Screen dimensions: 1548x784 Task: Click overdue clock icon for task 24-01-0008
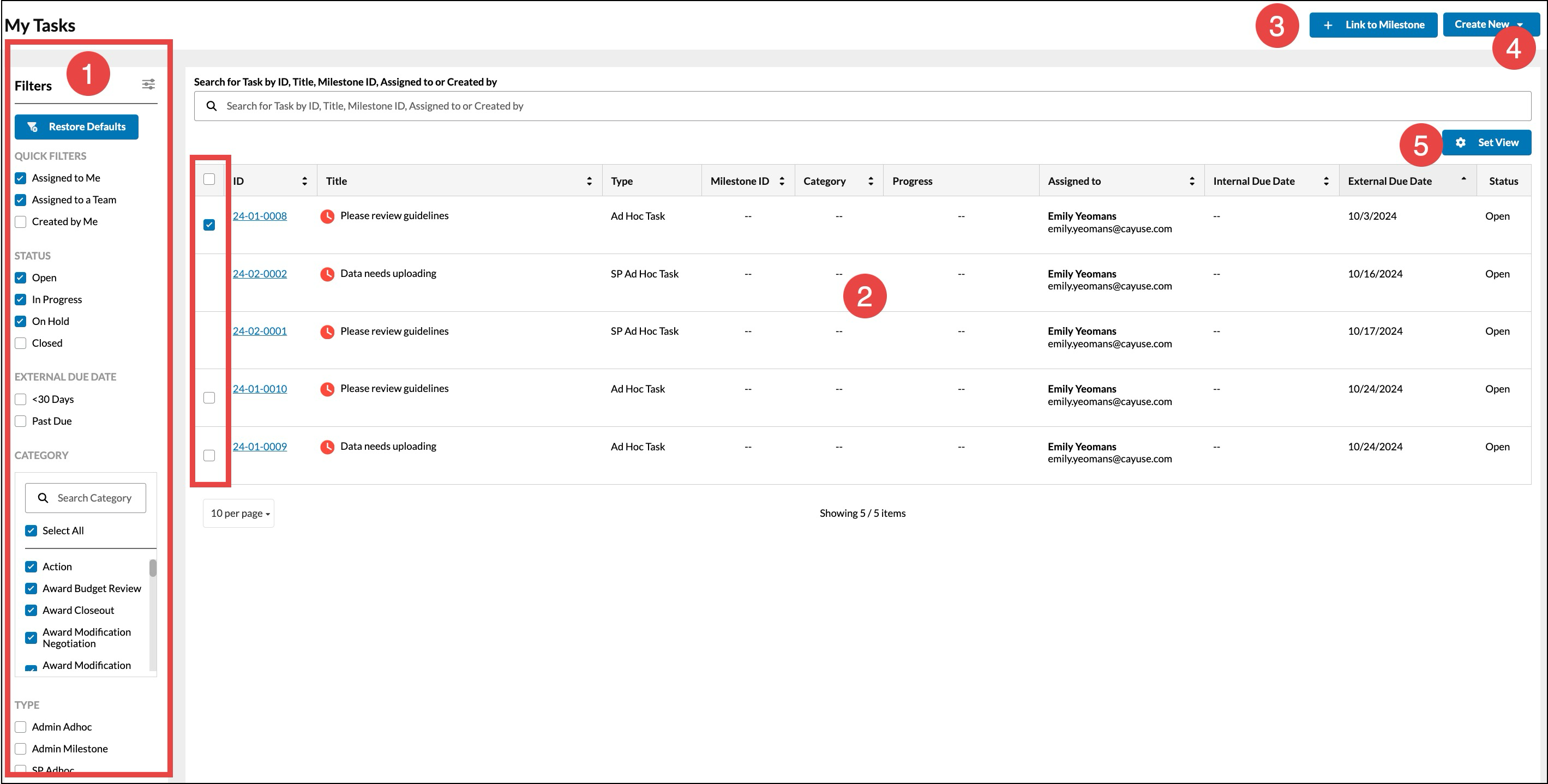pyautogui.click(x=327, y=216)
